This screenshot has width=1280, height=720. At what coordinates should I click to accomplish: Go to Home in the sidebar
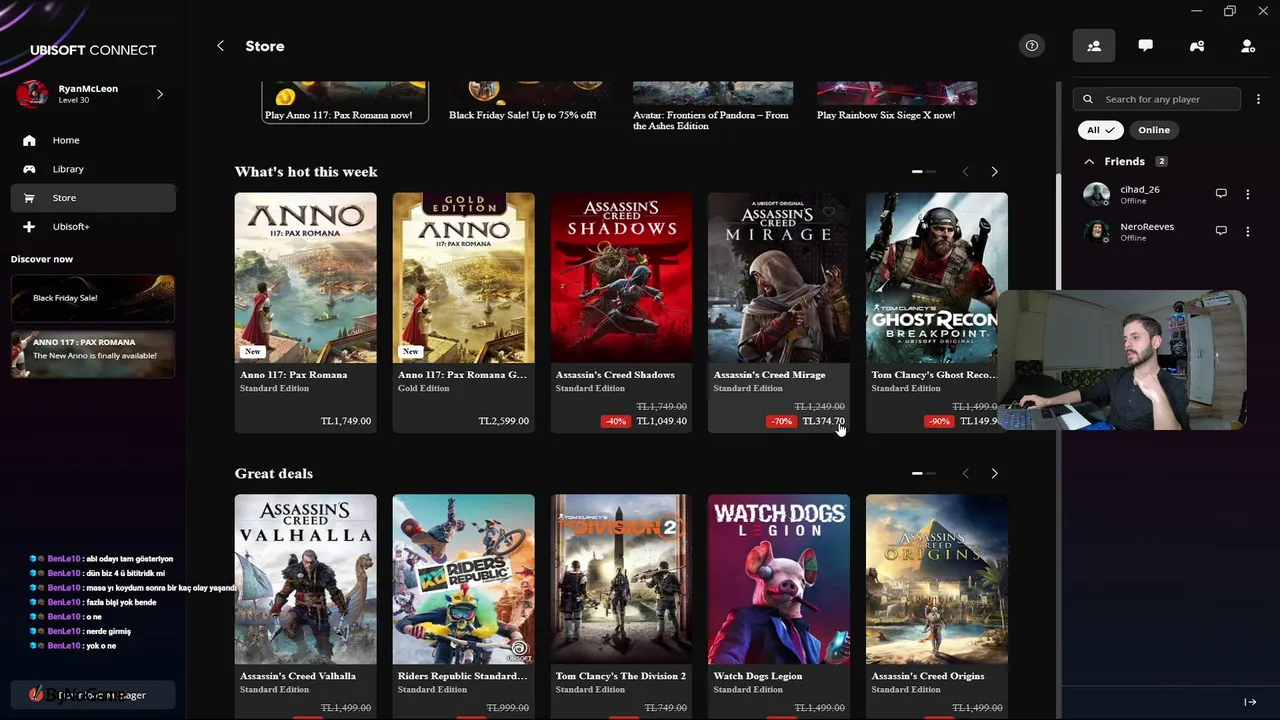tap(93, 140)
